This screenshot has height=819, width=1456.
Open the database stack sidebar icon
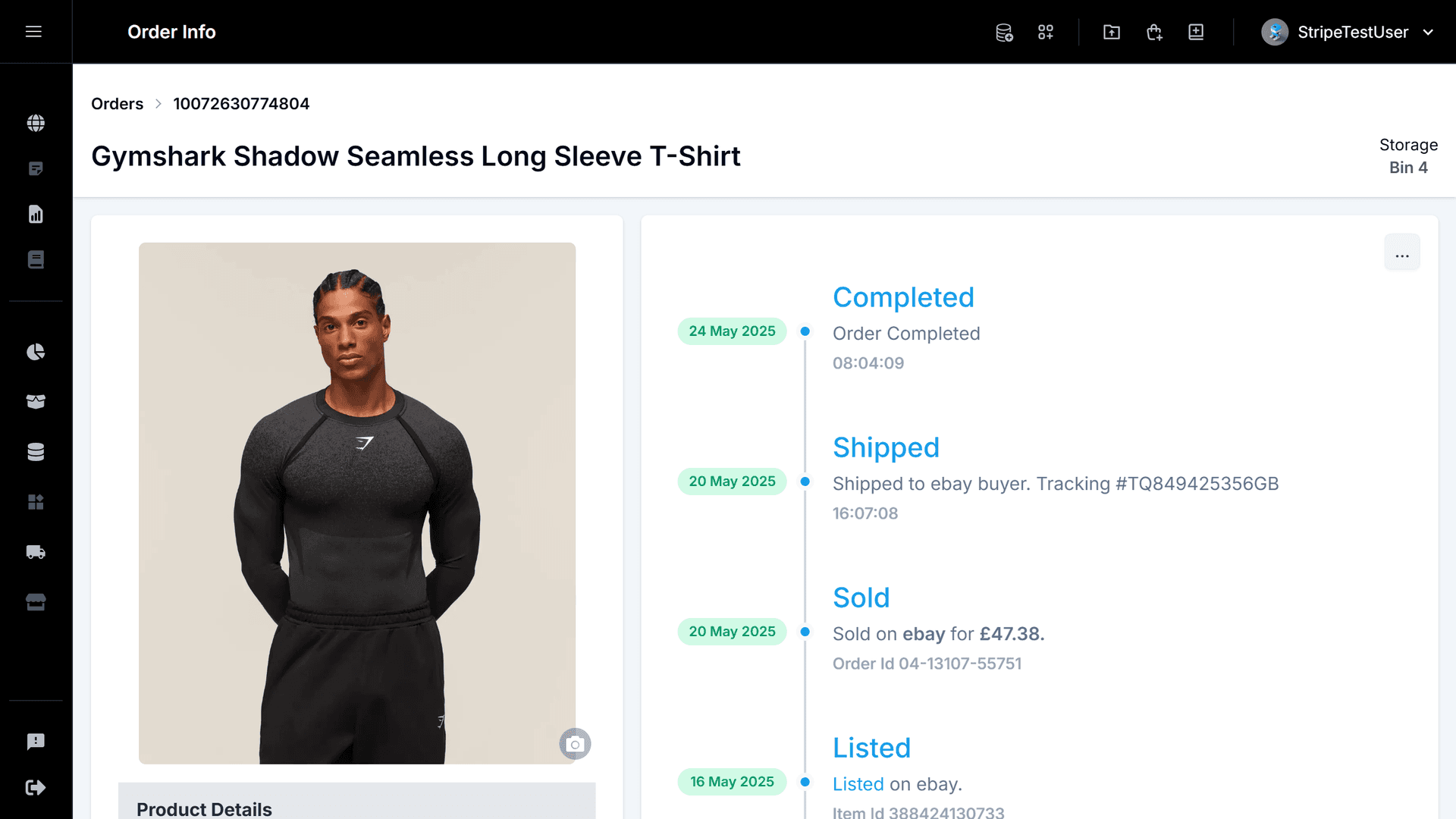click(x=36, y=452)
